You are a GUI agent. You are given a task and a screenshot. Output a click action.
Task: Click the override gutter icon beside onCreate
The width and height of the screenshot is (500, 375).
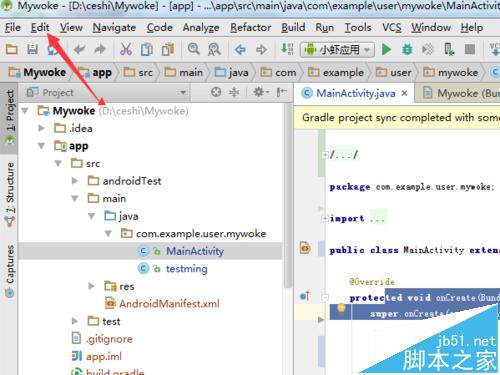click(x=305, y=296)
